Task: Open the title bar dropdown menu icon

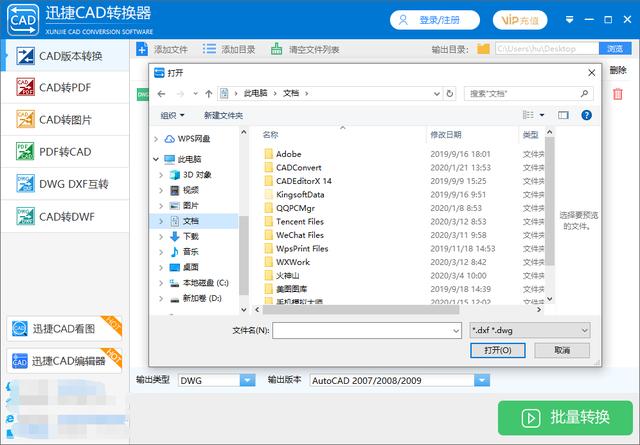Action: [569, 20]
